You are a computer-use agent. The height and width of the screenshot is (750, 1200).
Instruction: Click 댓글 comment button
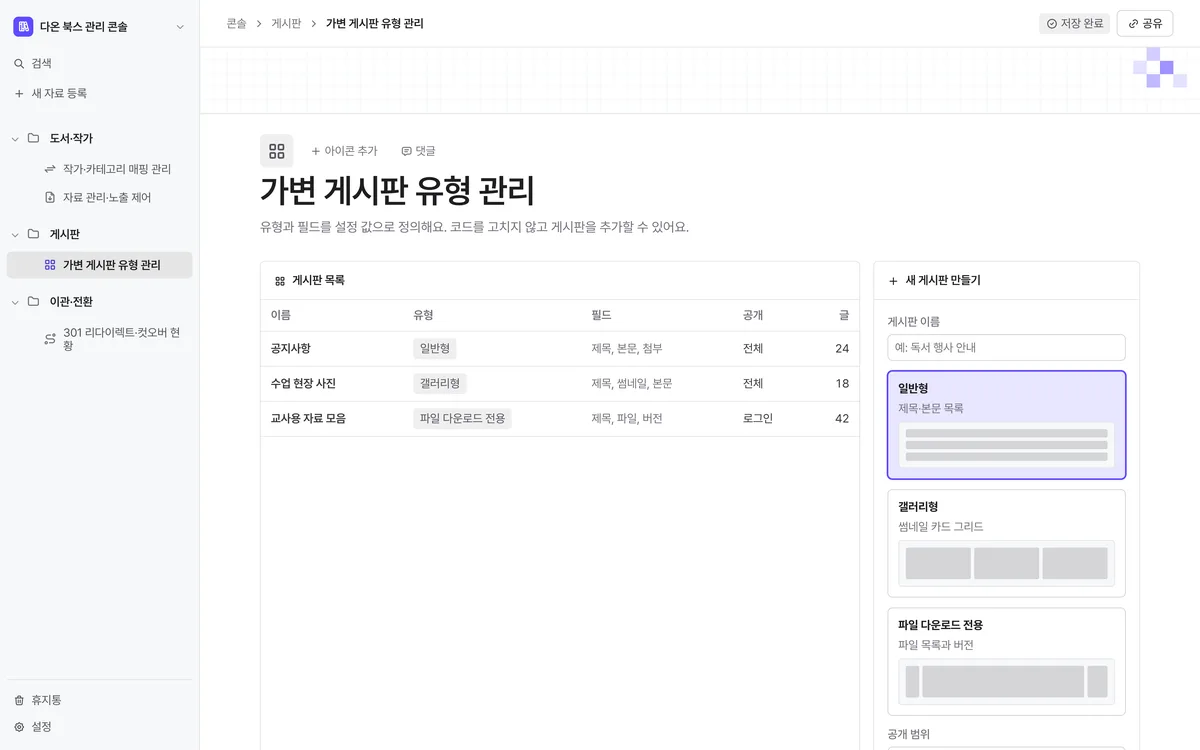click(x=418, y=151)
